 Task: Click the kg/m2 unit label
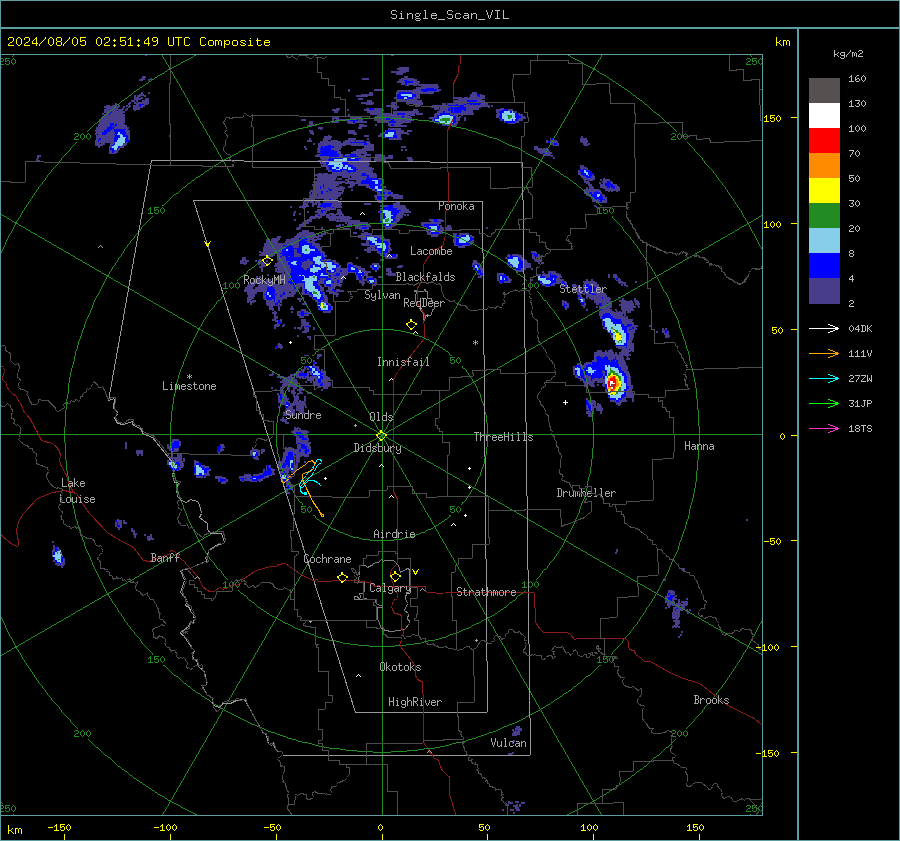(848, 54)
